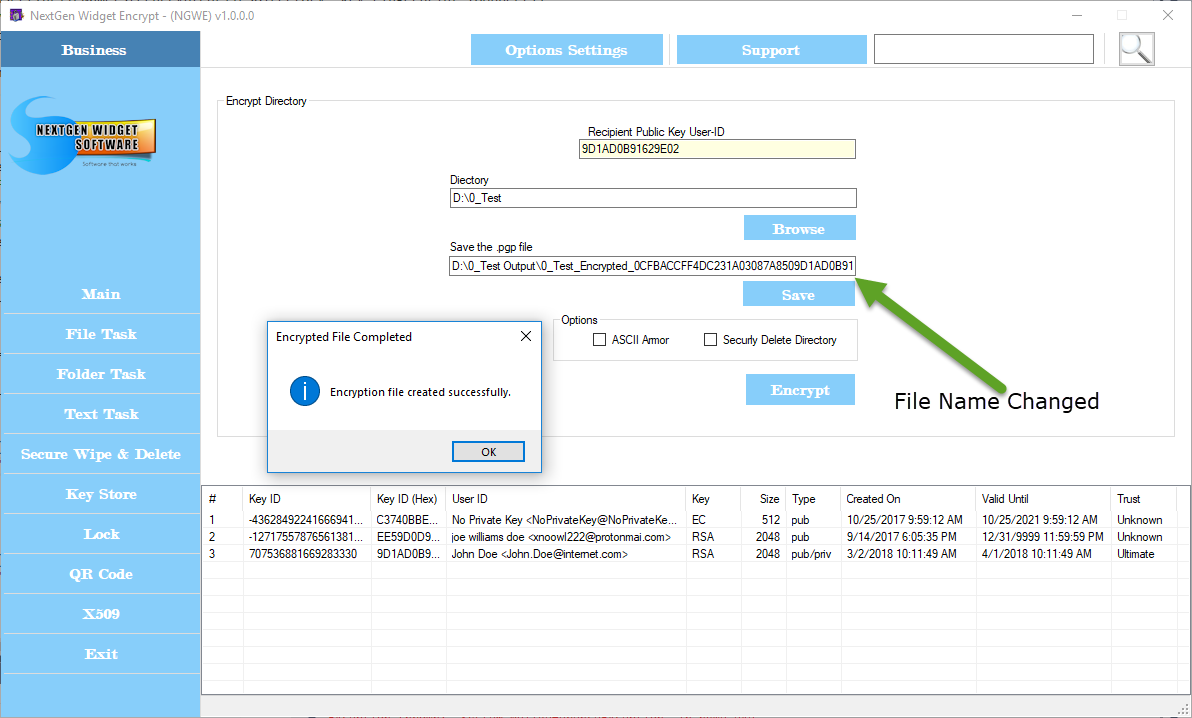Open File Task section
Image resolution: width=1192 pixels, height=718 pixels.
pyautogui.click(x=101, y=334)
